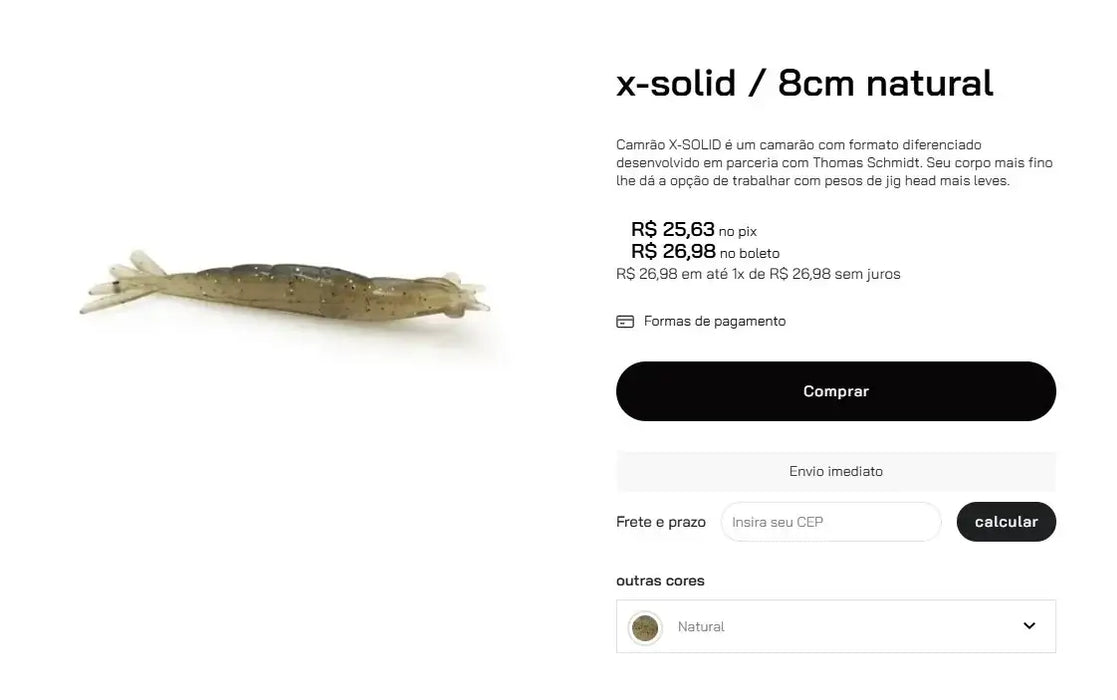Focus the Insira seu CEP field
Viewport: 1117px width, 700px height.
pyautogui.click(x=830, y=522)
